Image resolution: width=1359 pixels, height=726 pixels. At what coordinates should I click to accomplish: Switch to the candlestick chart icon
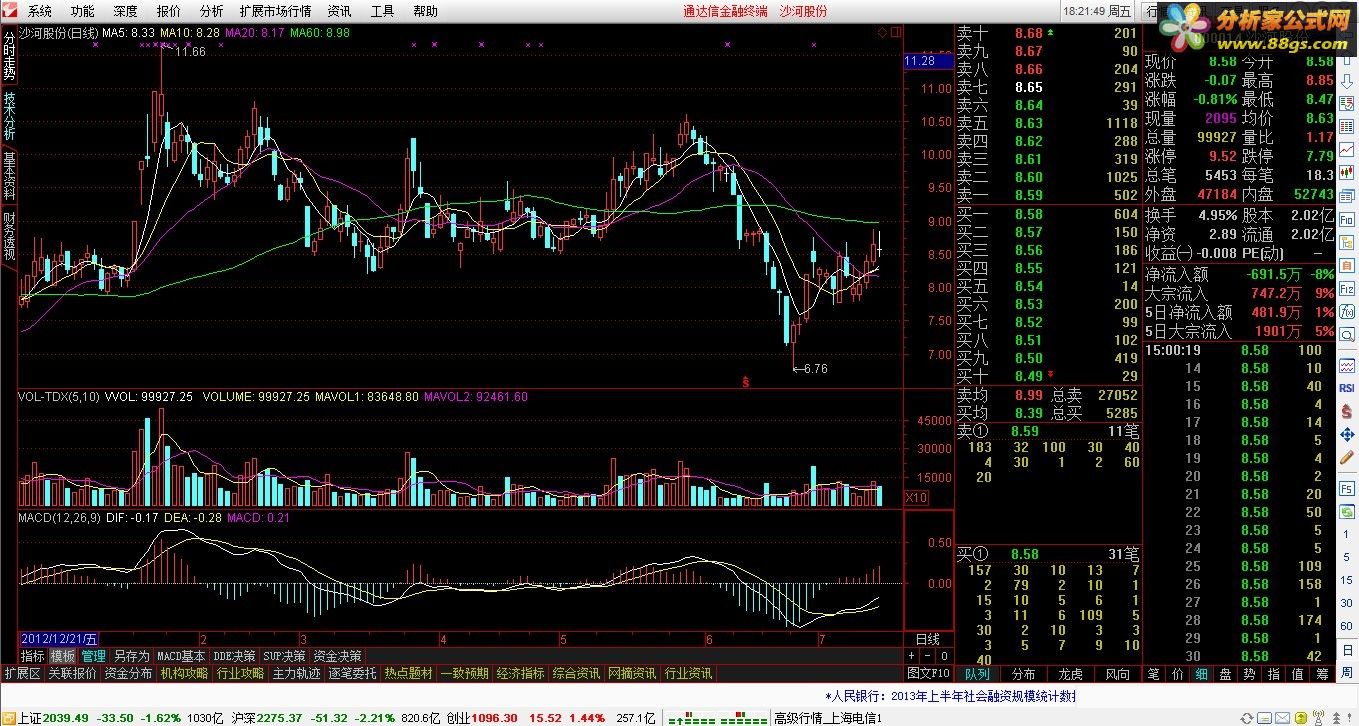pyautogui.click(x=1347, y=172)
